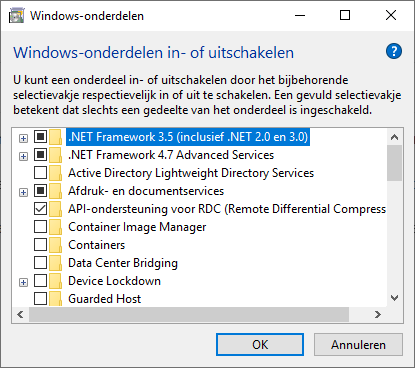The image size is (415, 368).
Task: Click the Windows-onderdelen title bar icon
Action: pos(16,16)
